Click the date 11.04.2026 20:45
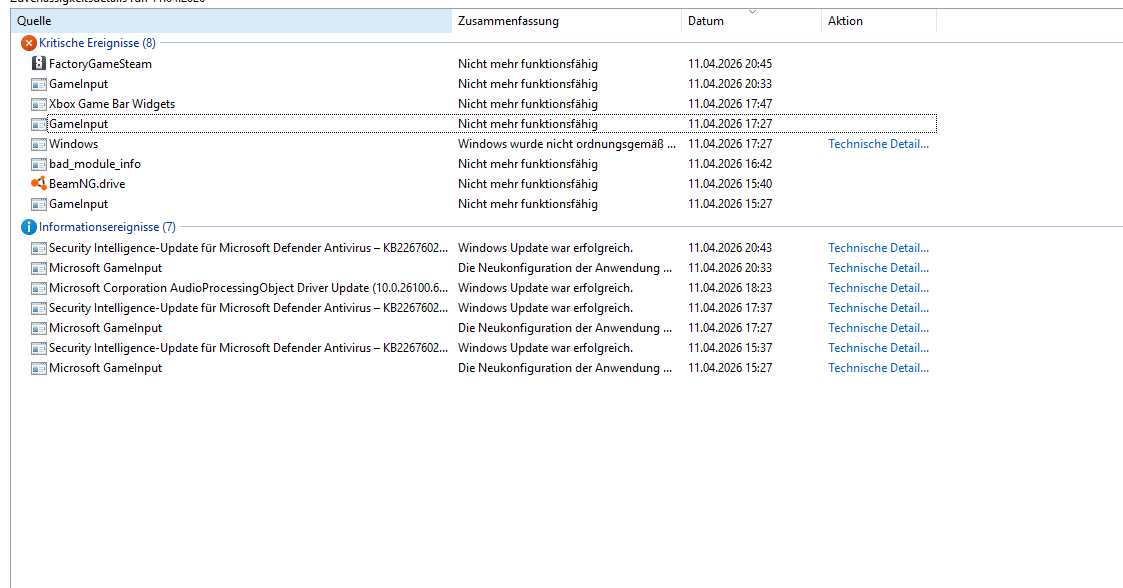The image size is (1123, 588). [x=730, y=64]
